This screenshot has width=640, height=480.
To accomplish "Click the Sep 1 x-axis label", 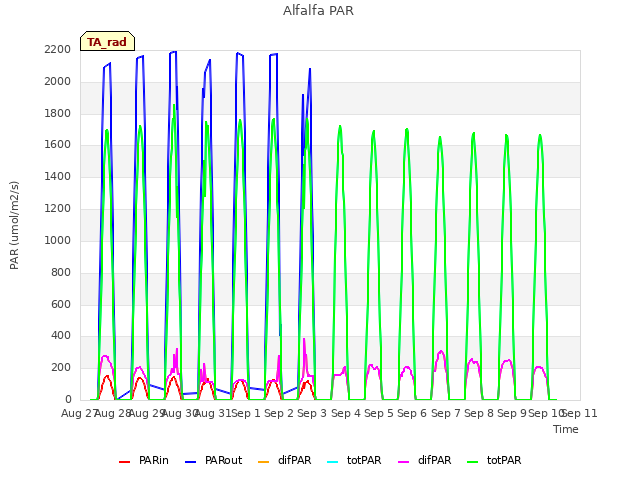I will click(246, 413).
